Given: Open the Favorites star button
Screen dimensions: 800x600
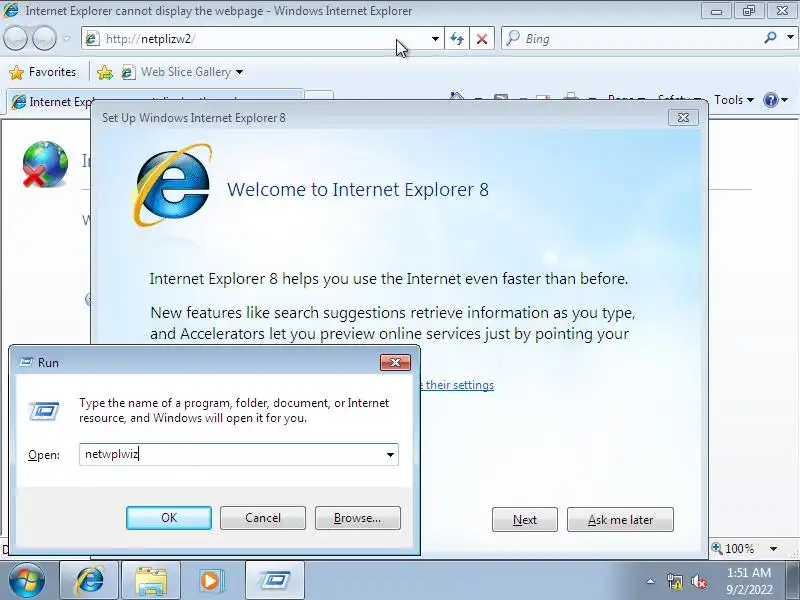Looking at the screenshot, I should click(x=43, y=72).
